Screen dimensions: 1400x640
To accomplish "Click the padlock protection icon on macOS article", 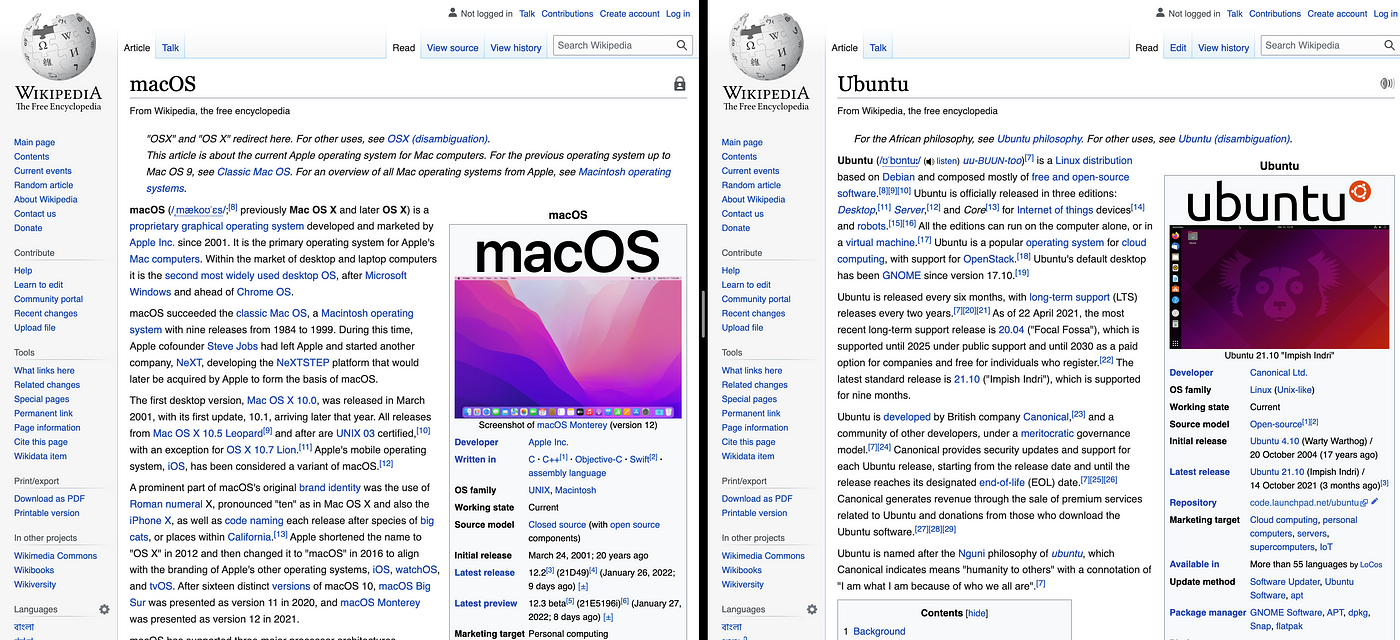I will pos(680,85).
